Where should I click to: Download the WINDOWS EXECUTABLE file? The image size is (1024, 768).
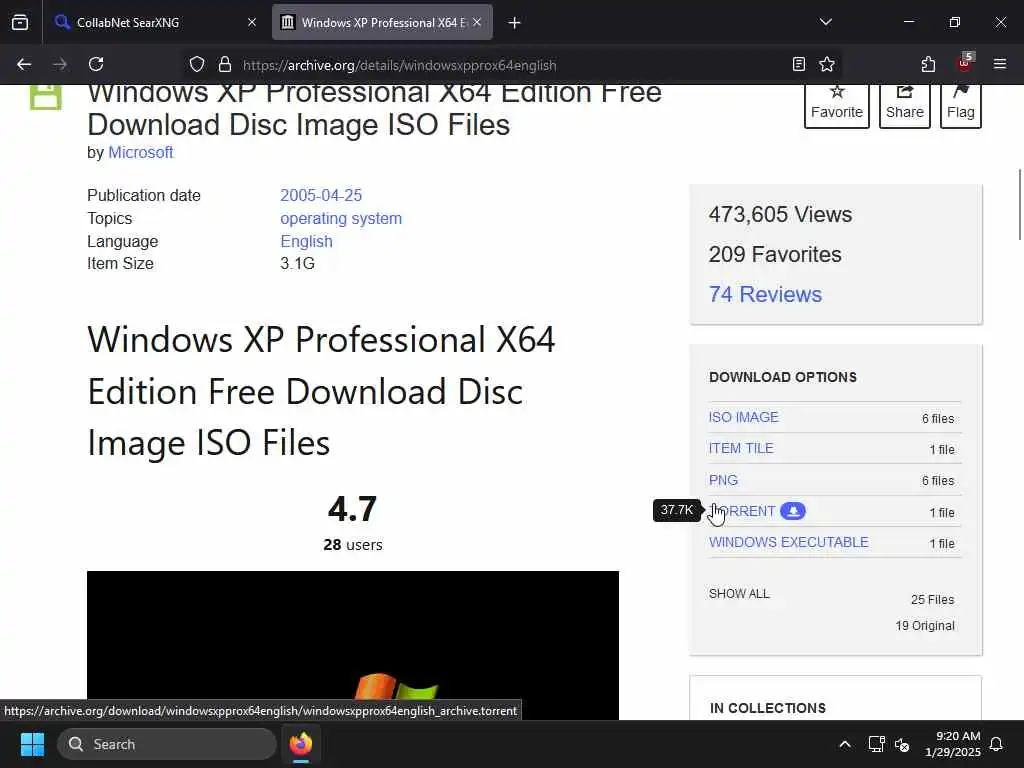(x=789, y=543)
